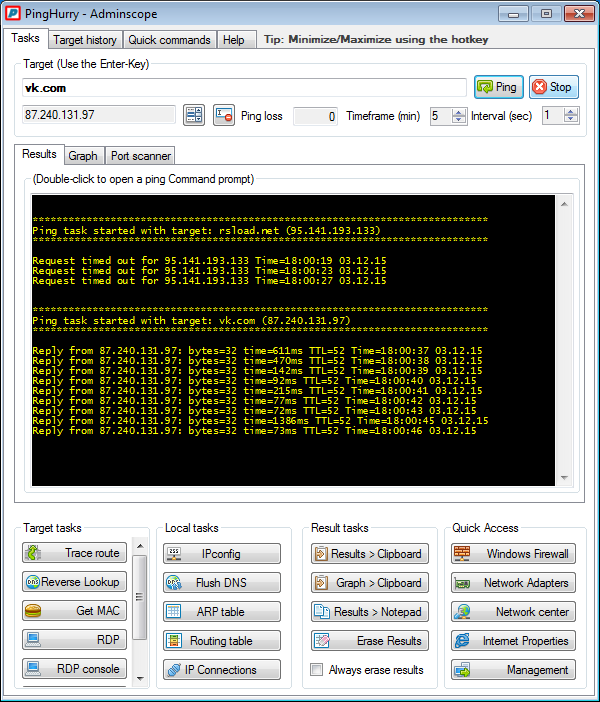The width and height of the screenshot is (600, 702).
Task: Click the calculator-style icon beside the IP field
Action: coord(194,116)
